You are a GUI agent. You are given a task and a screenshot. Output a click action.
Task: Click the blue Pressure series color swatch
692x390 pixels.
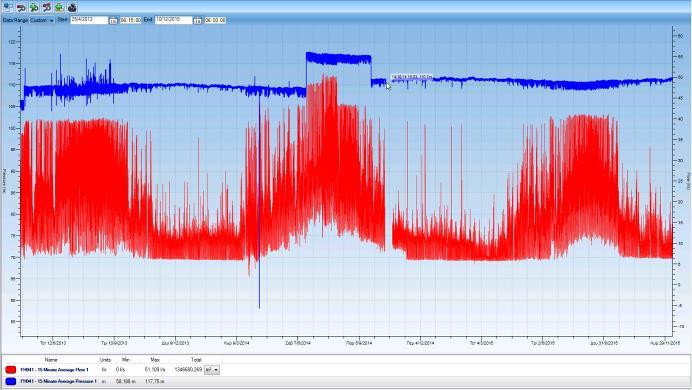[x=11, y=381]
